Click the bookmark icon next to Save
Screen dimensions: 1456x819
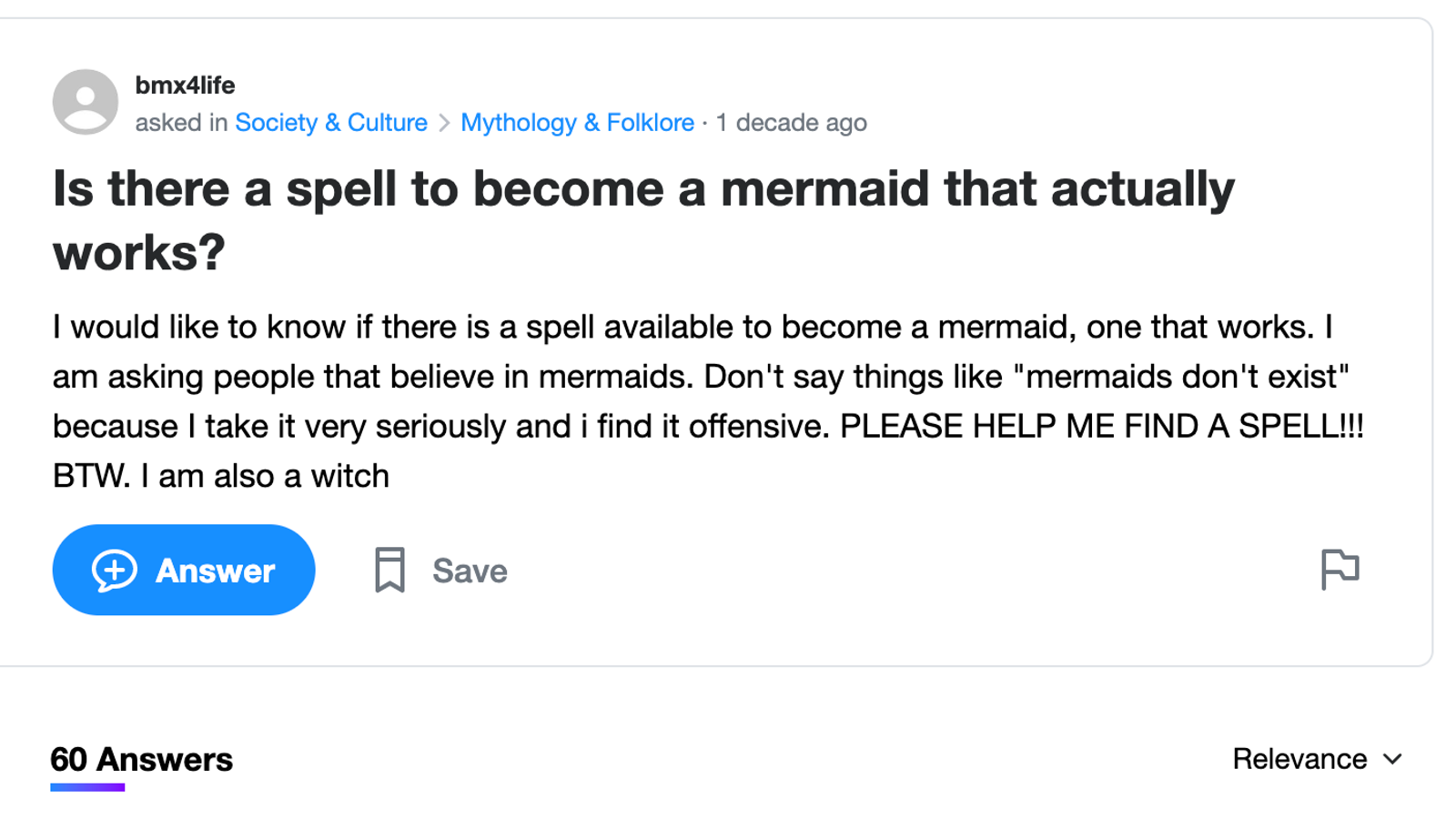point(390,570)
